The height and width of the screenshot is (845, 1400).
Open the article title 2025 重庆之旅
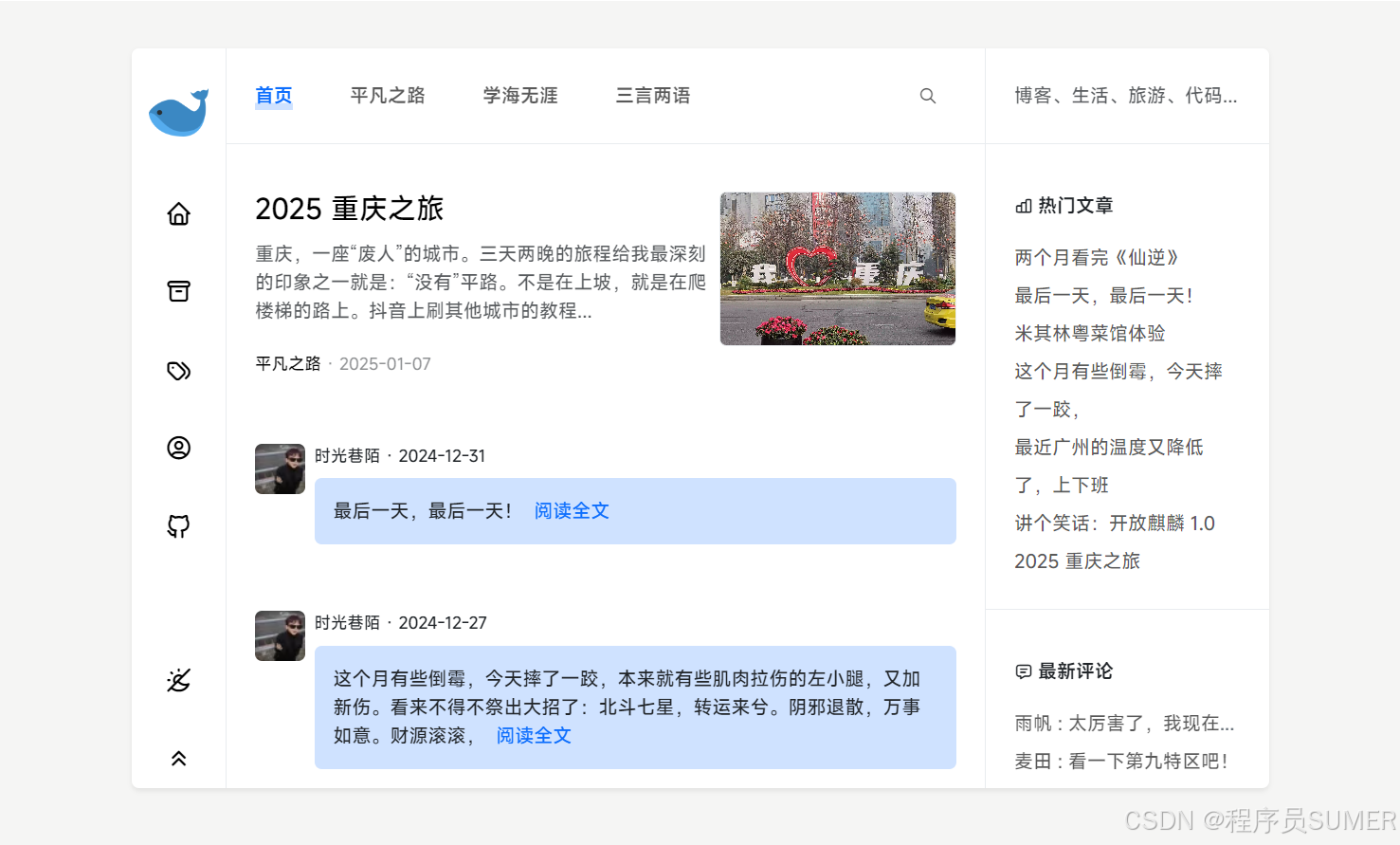pyautogui.click(x=350, y=209)
